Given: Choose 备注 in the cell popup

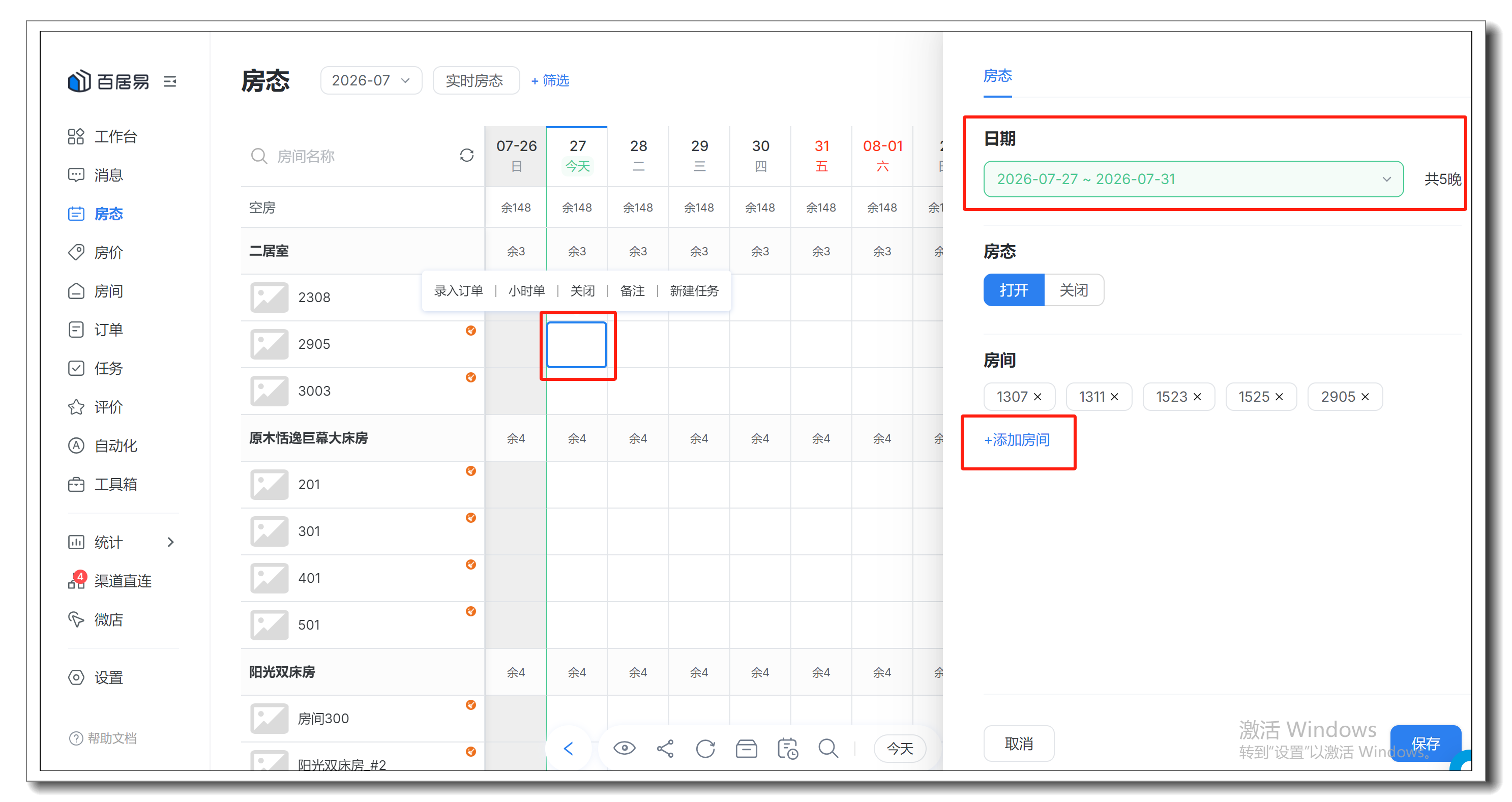Looking at the screenshot, I should [x=632, y=290].
